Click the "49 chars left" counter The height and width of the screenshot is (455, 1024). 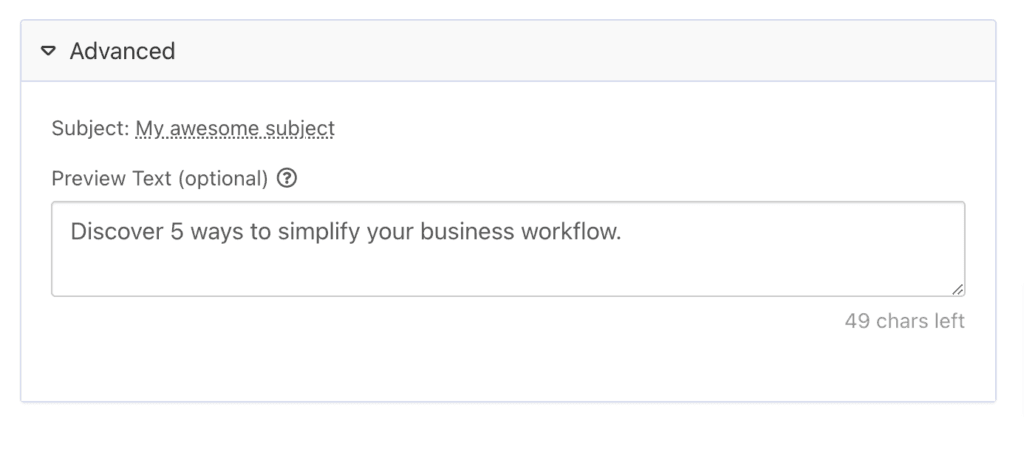tap(904, 321)
